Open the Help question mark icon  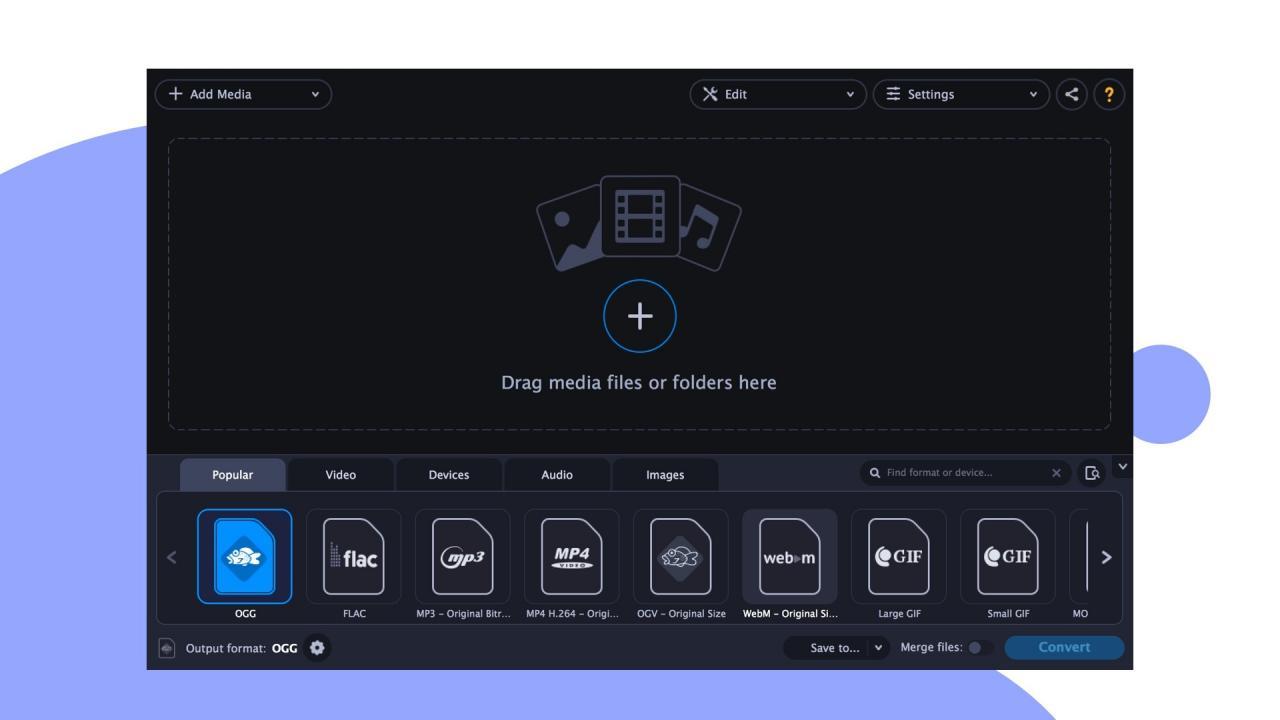1108,94
